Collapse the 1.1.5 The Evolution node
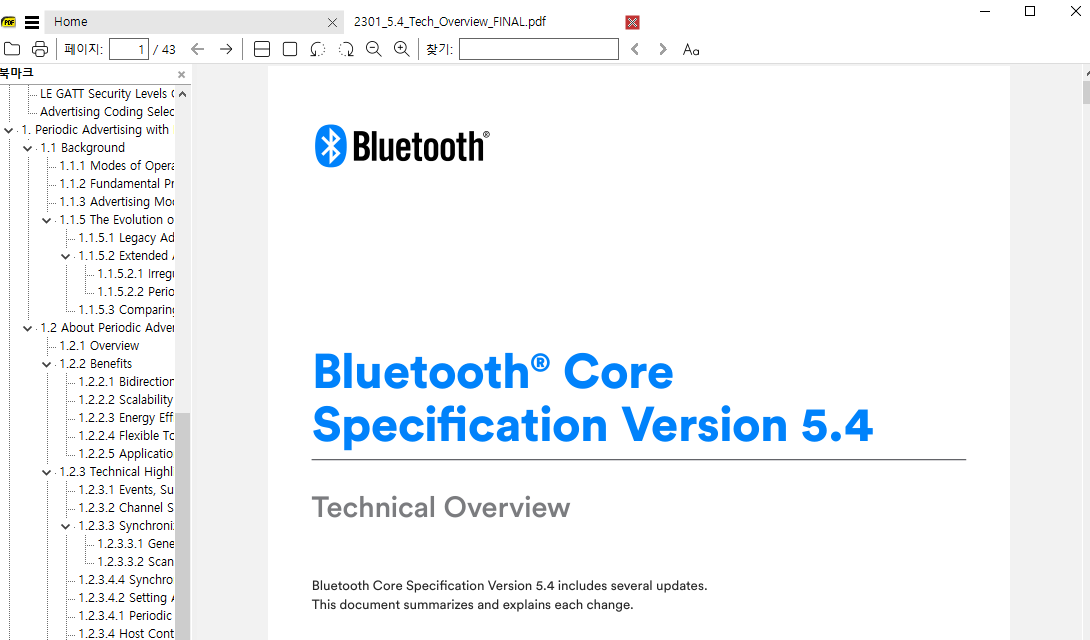The width and height of the screenshot is (1090, 640). (47, 220)
